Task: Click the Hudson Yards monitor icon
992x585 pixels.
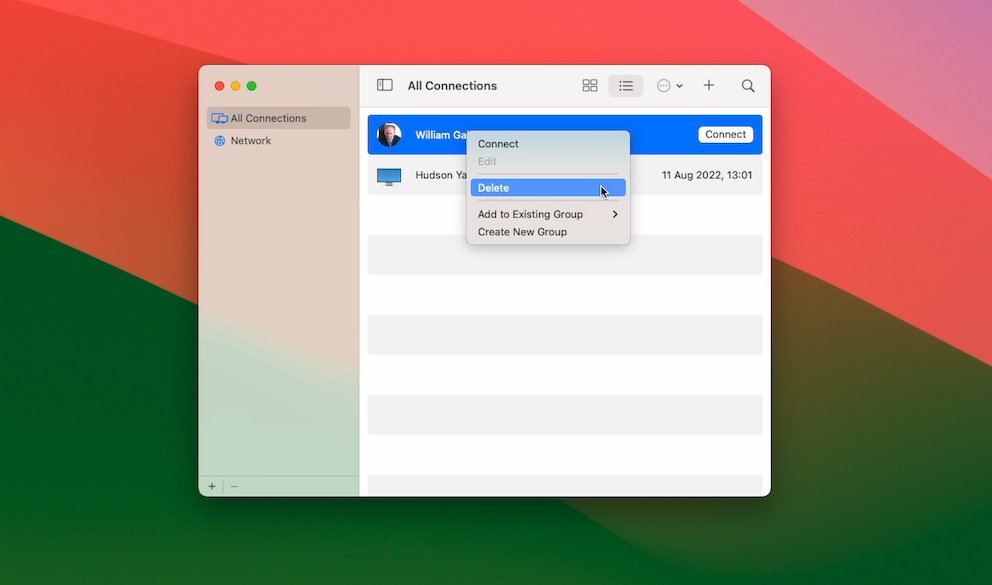Action: point(389,176)
